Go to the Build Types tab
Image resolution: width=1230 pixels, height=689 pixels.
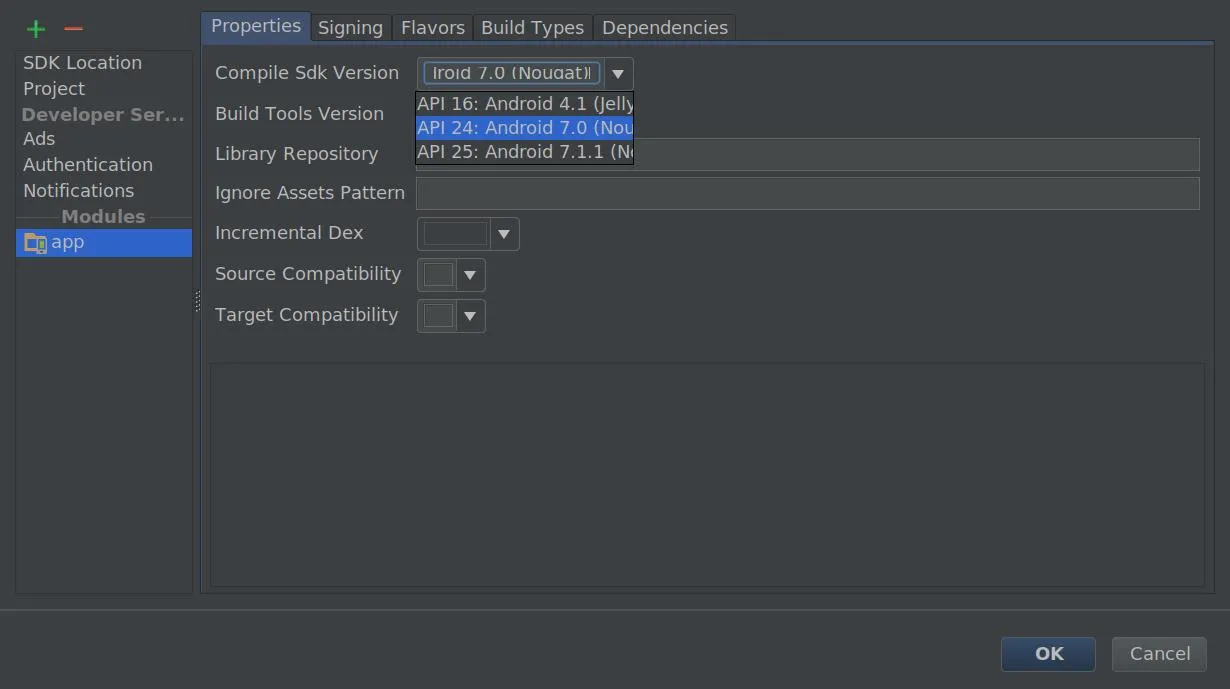[532, 28]
